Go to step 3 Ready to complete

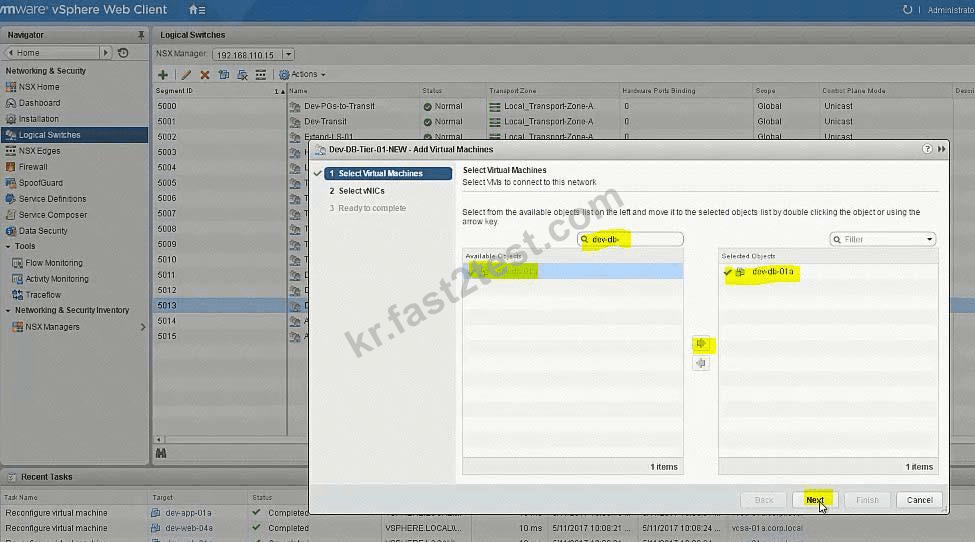point(367,209)
